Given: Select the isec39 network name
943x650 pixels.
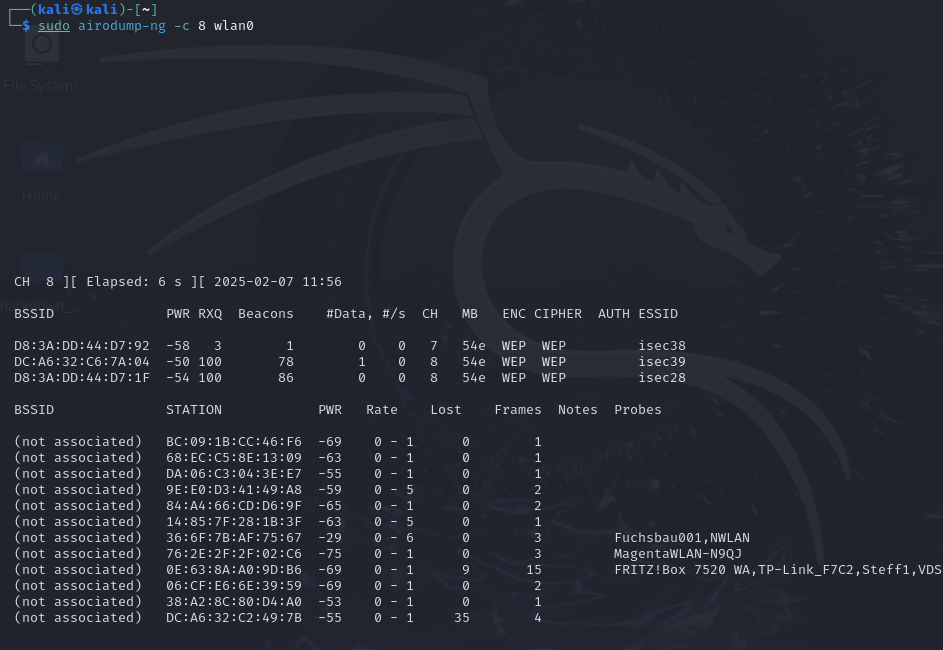Looking at the screenshot, I should (x=662, y=362).
